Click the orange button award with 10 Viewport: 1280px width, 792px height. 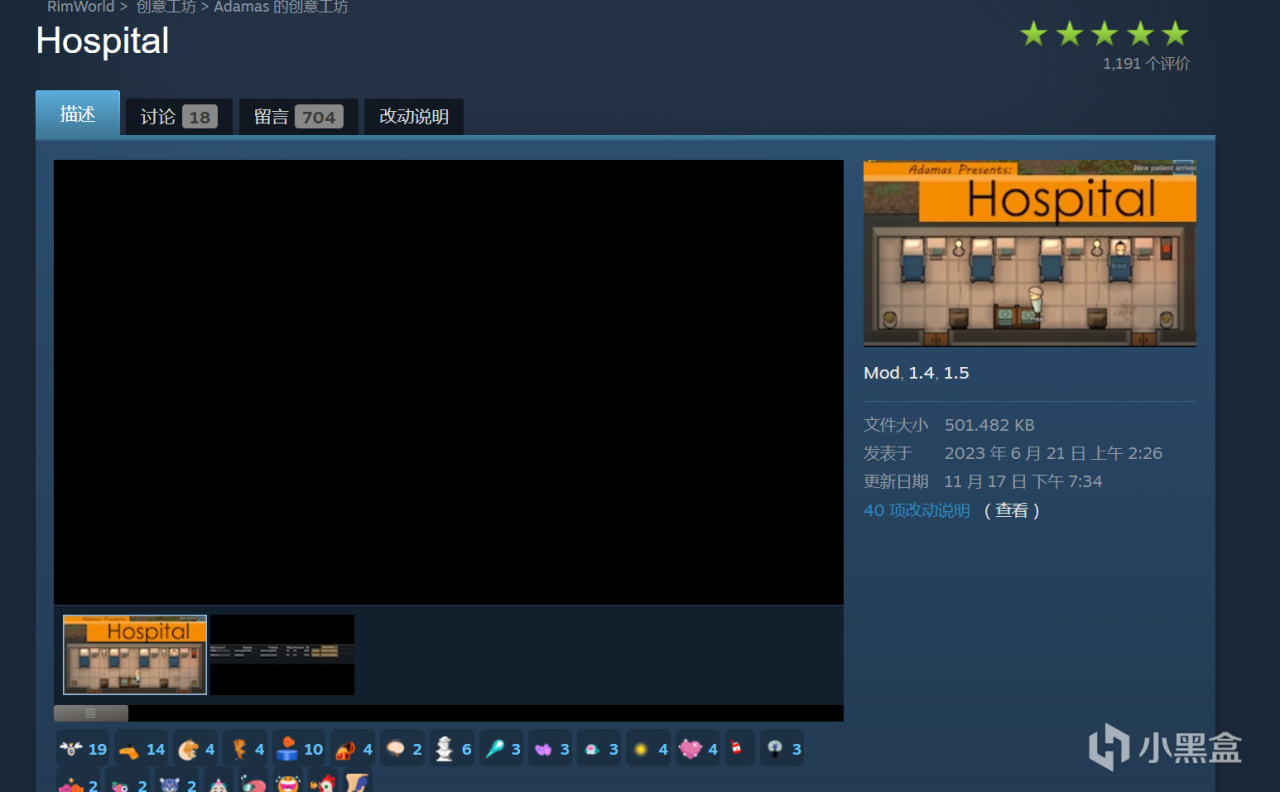point(299,748)
